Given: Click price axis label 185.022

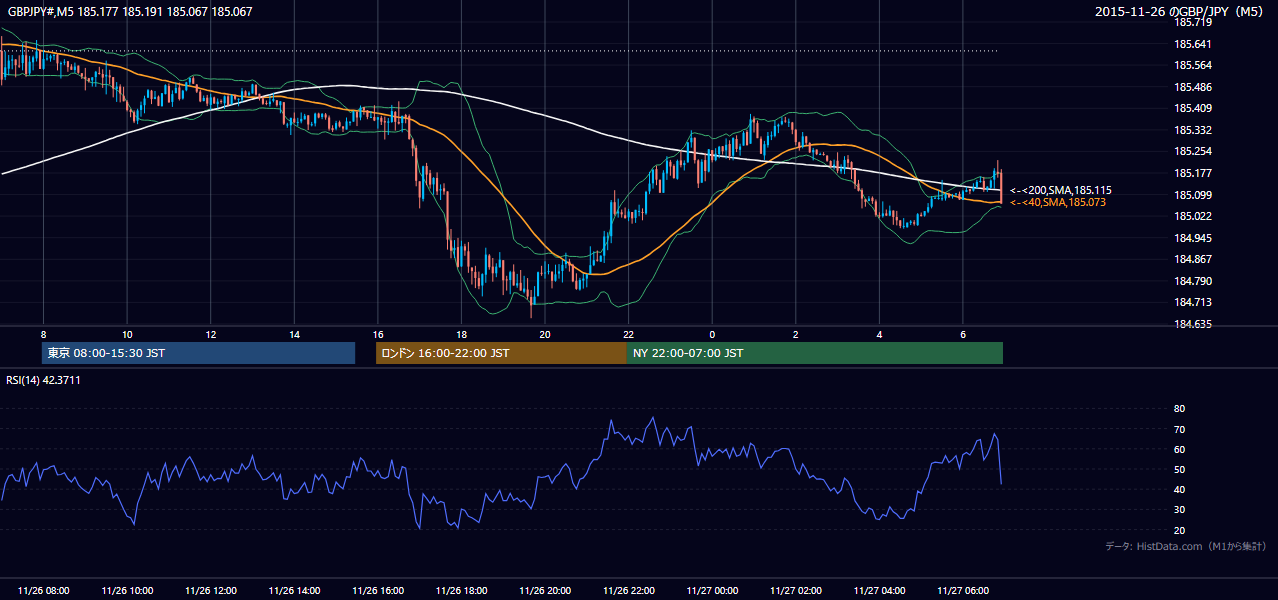Looking at the screenshot, I should click(1193, 216).
